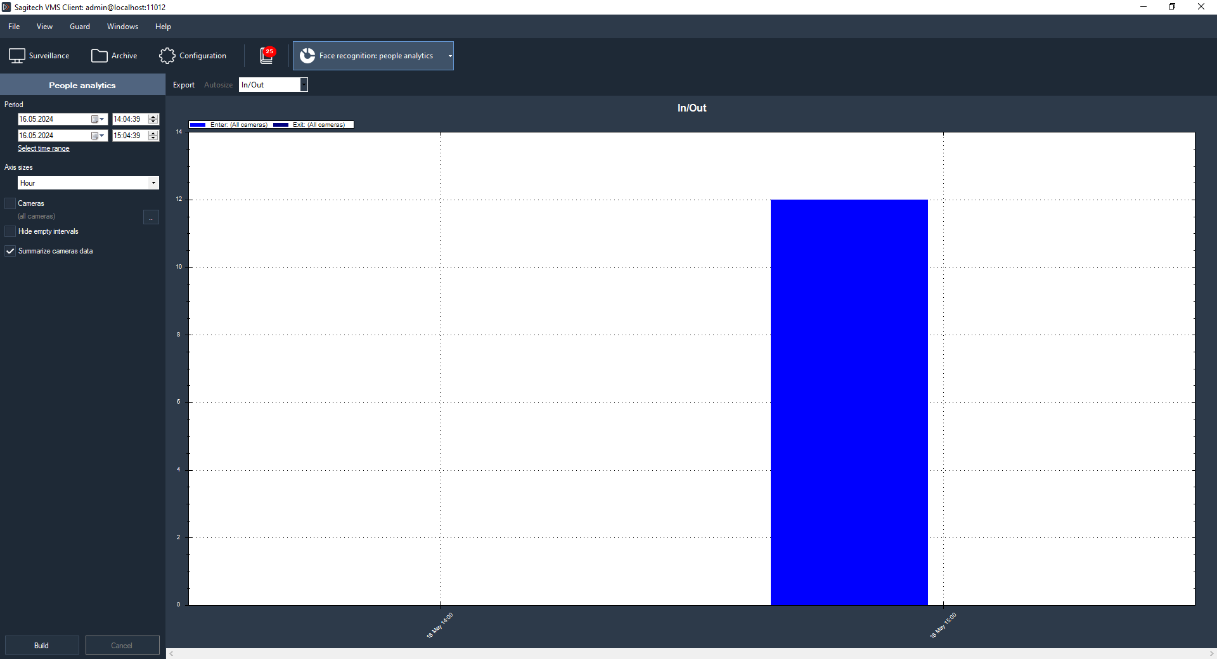This screenshot has height=659, width=1217.
Task: Open calendar picker for end date
Action: click(x=98, y=135)
